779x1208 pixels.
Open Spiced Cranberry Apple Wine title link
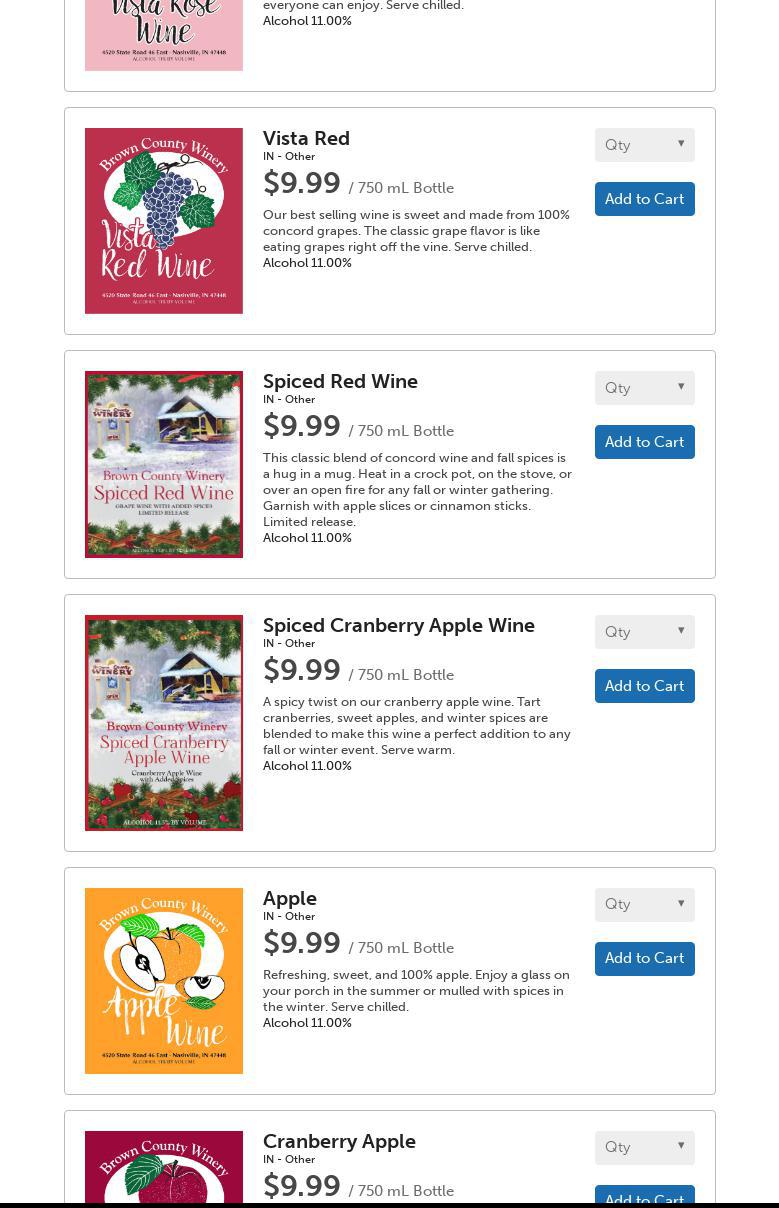pos(398,625)
